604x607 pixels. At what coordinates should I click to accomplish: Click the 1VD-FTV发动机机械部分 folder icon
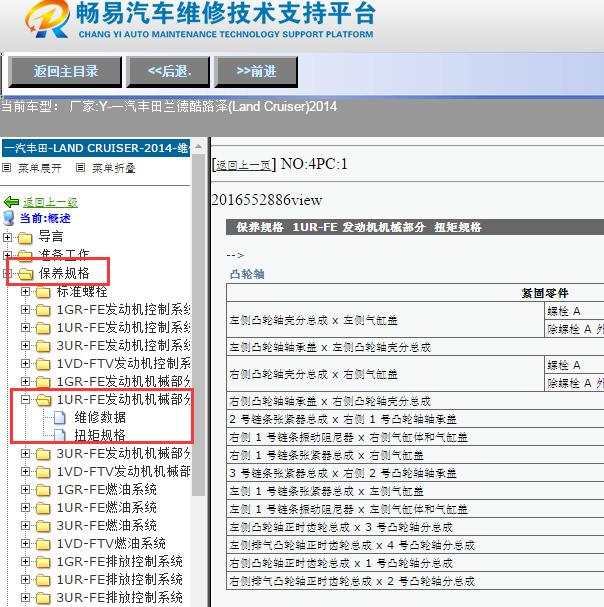pos(43,472)
